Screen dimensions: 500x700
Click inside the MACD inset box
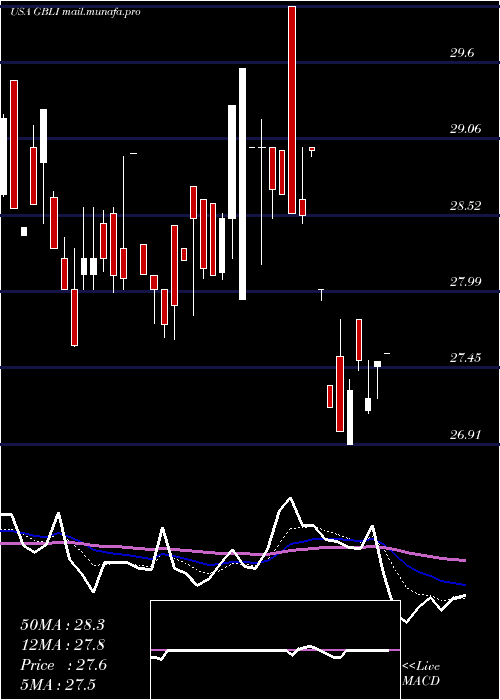(x=275, y=650)
